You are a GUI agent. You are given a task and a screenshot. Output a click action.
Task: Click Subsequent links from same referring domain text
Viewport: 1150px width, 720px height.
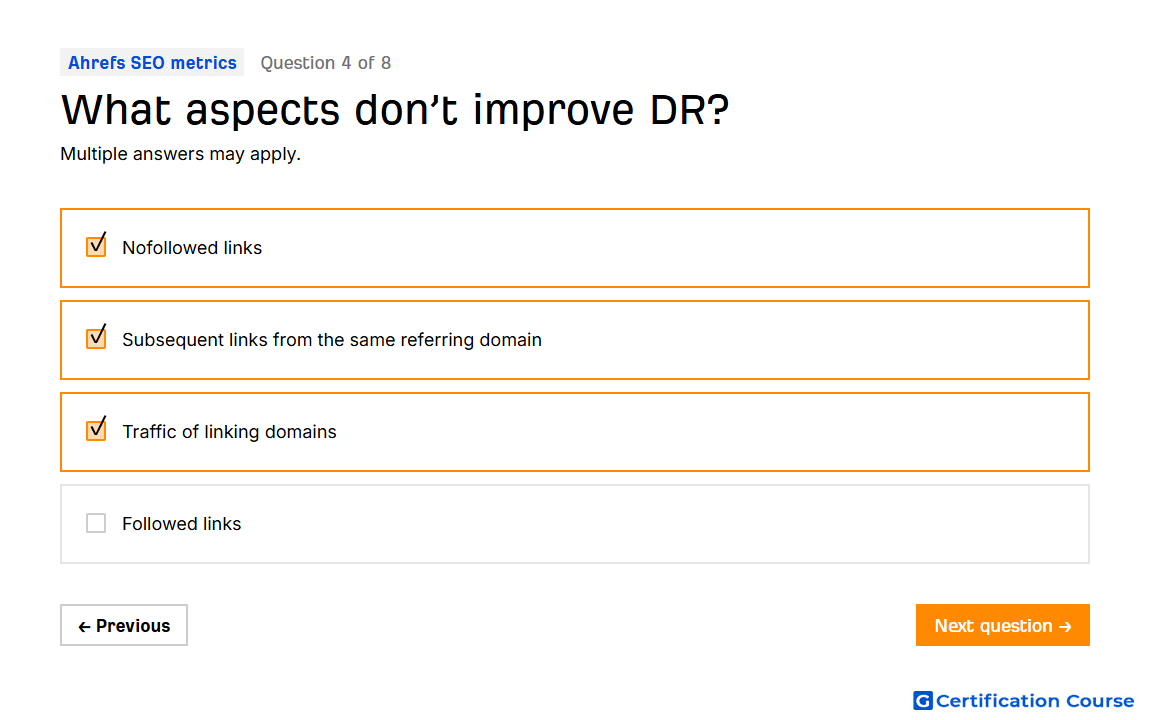click(332, 340)
